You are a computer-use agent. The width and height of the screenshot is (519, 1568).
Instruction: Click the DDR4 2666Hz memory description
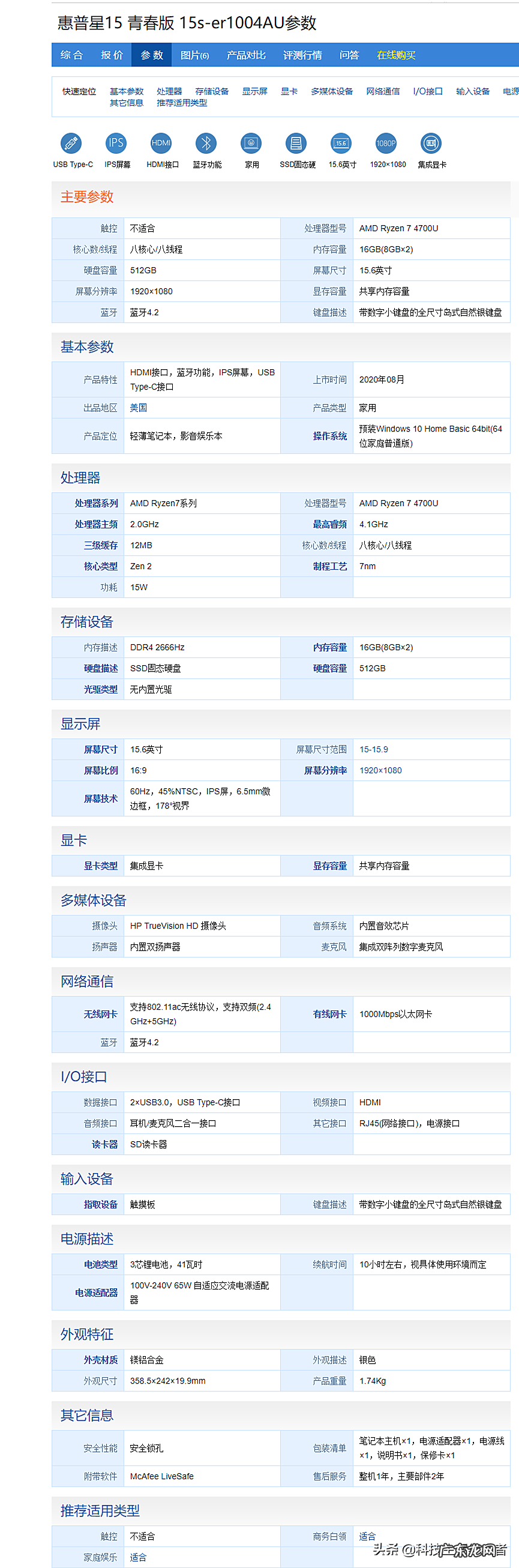click(157, 647)
